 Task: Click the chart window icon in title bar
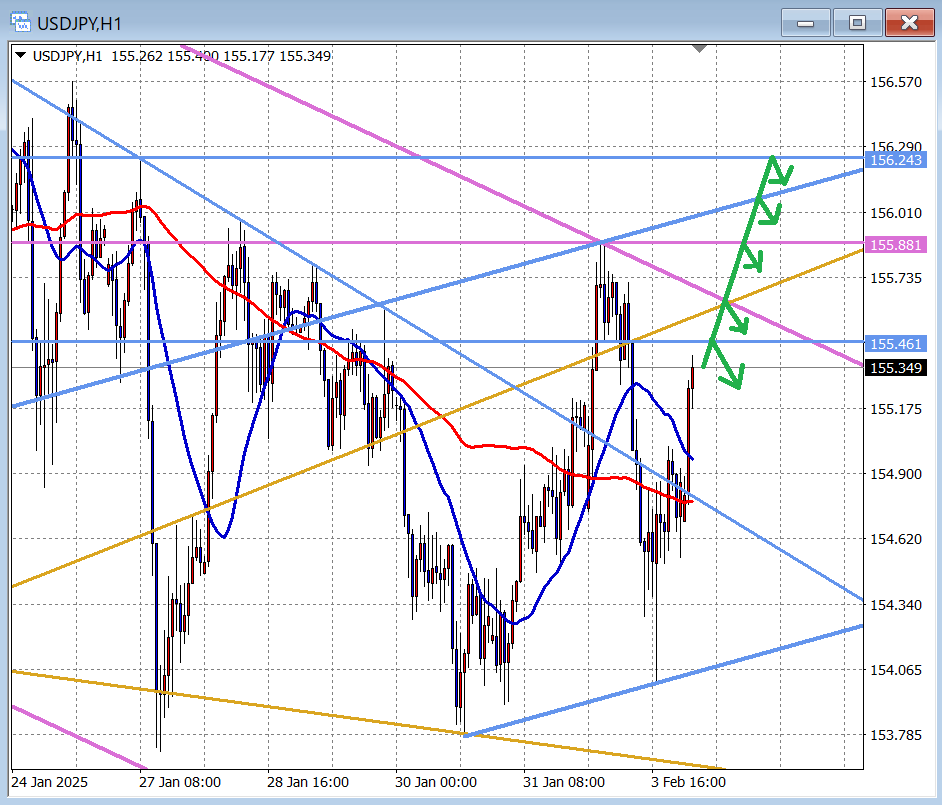click(x=21, y=21)
